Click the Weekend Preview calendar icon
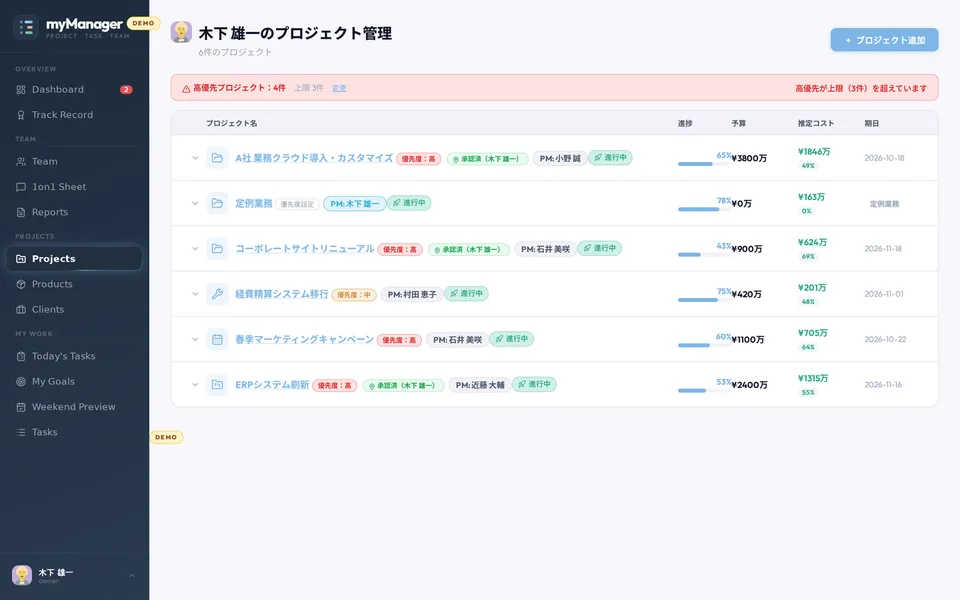Image resolution: width=960 pixels, height=600 pixels. (21, 407)
